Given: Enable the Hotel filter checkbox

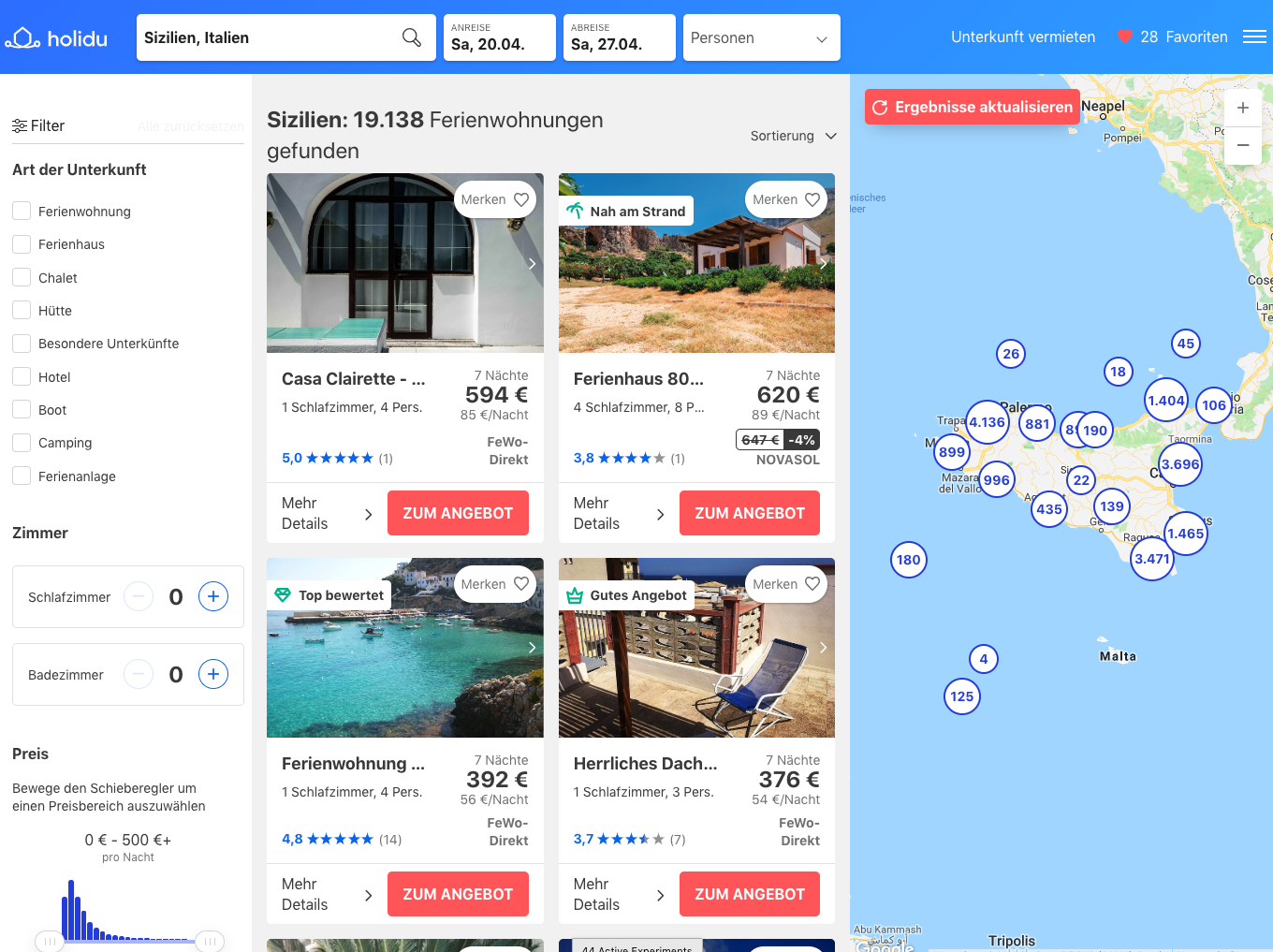Looking at the screenshot, I should [22, 376].
